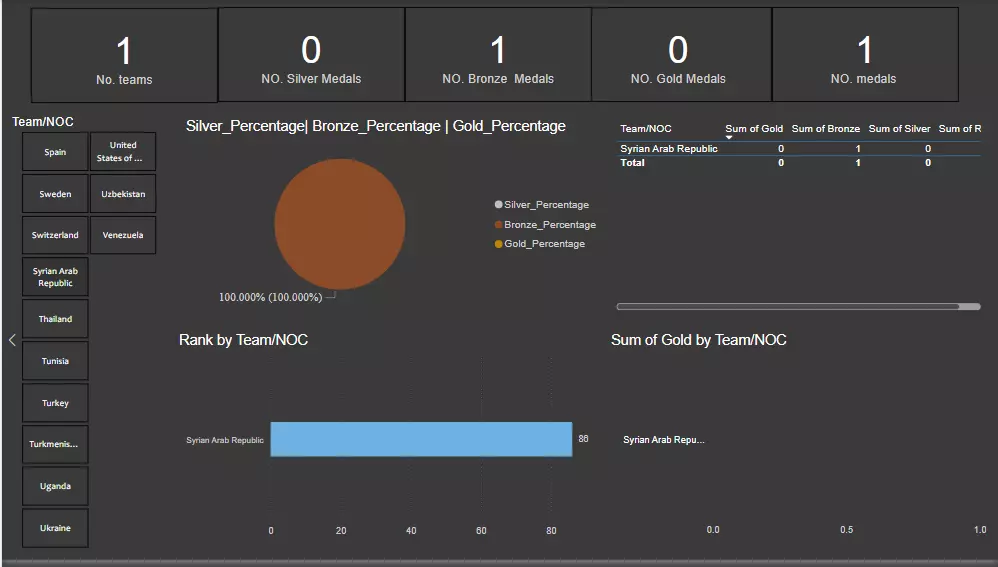Screen dimensions: 998x567
Task: Click NO. Bronze Medals card
Action: [x=498, y=55]
